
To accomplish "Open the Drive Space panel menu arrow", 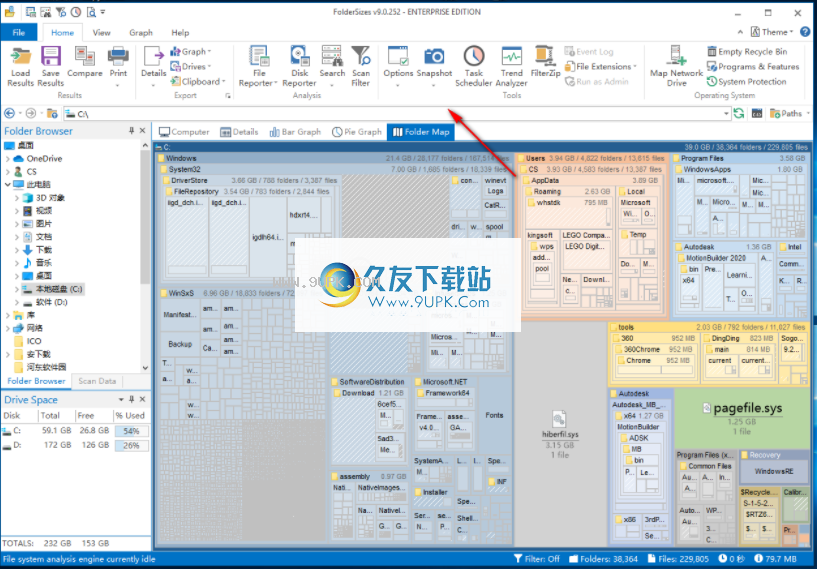I will point(121,400).
